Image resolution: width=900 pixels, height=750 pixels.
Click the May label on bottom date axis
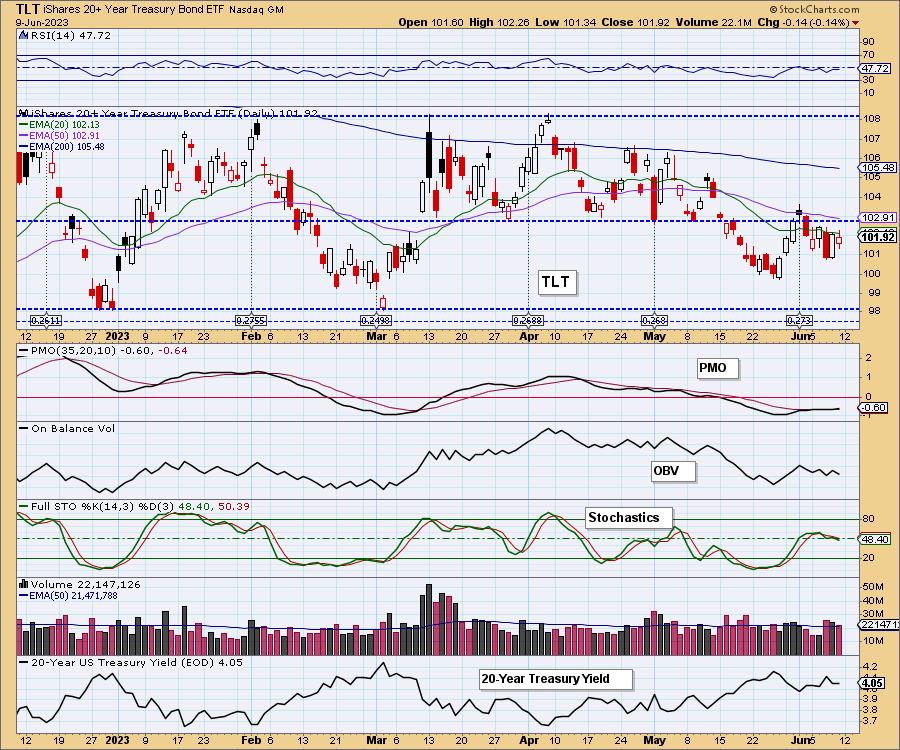click(654, 740)
